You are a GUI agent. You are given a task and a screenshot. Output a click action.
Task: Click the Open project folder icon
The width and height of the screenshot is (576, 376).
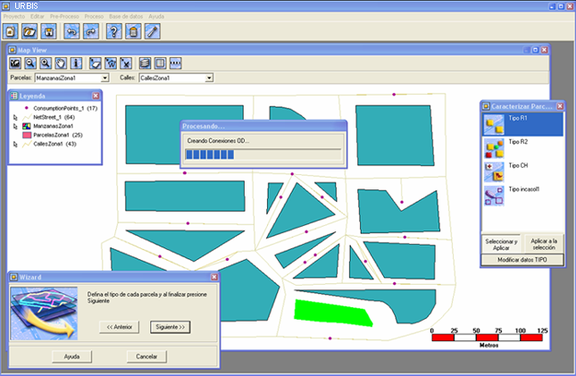coord(30,32)
